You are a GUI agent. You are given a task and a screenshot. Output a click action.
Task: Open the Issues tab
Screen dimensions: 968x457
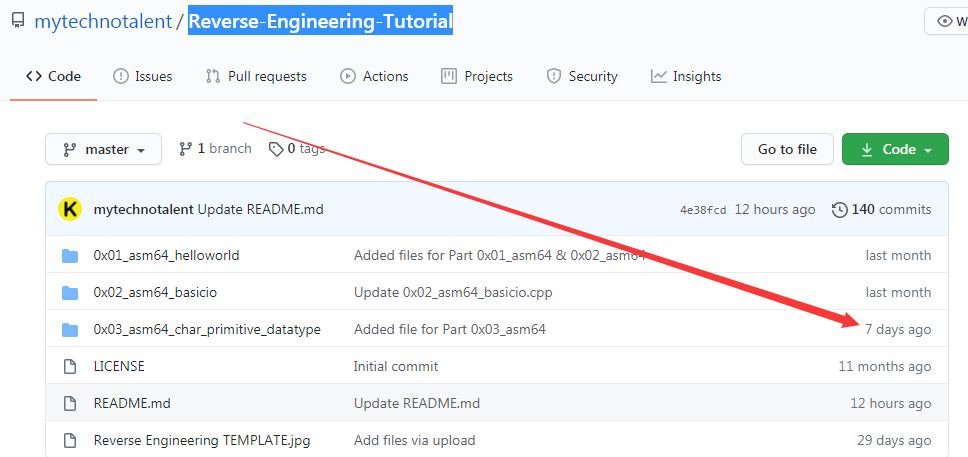pos(143,76)
